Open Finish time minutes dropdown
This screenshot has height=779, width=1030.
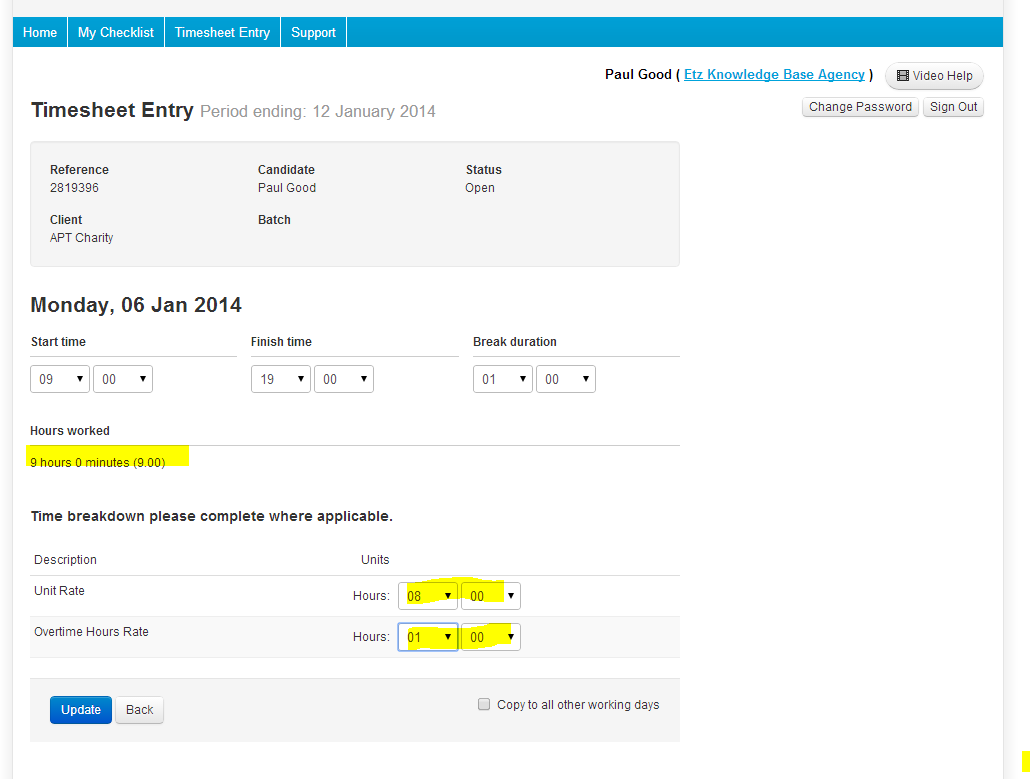(x=344, y=379)
